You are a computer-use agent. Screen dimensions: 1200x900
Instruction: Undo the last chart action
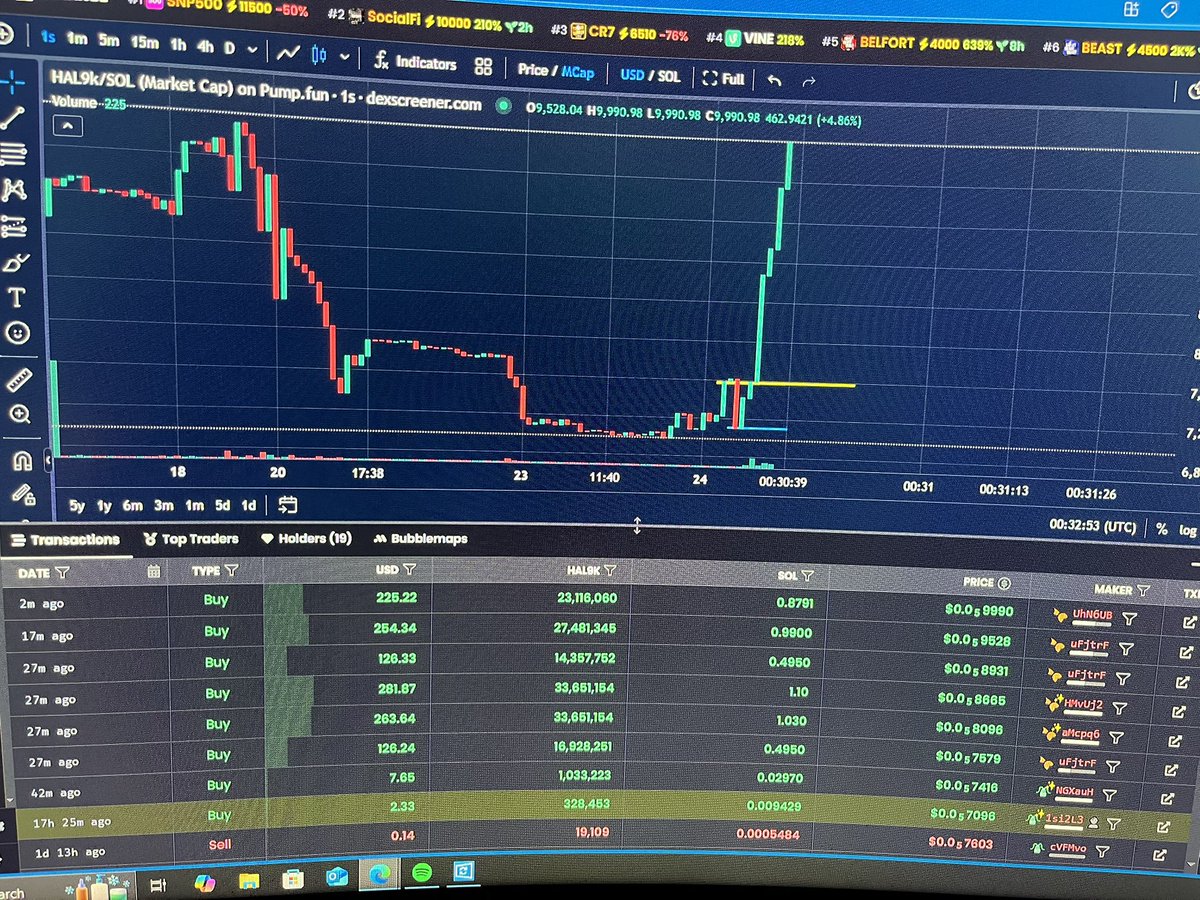[x=774, y=80]
